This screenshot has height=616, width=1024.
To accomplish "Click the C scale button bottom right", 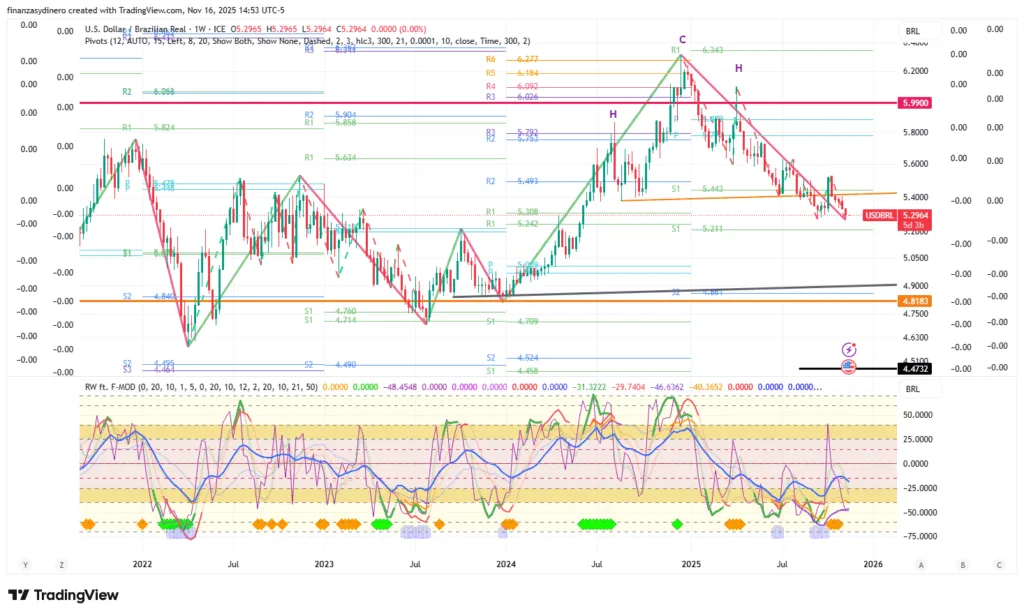I will click(996, 565).
